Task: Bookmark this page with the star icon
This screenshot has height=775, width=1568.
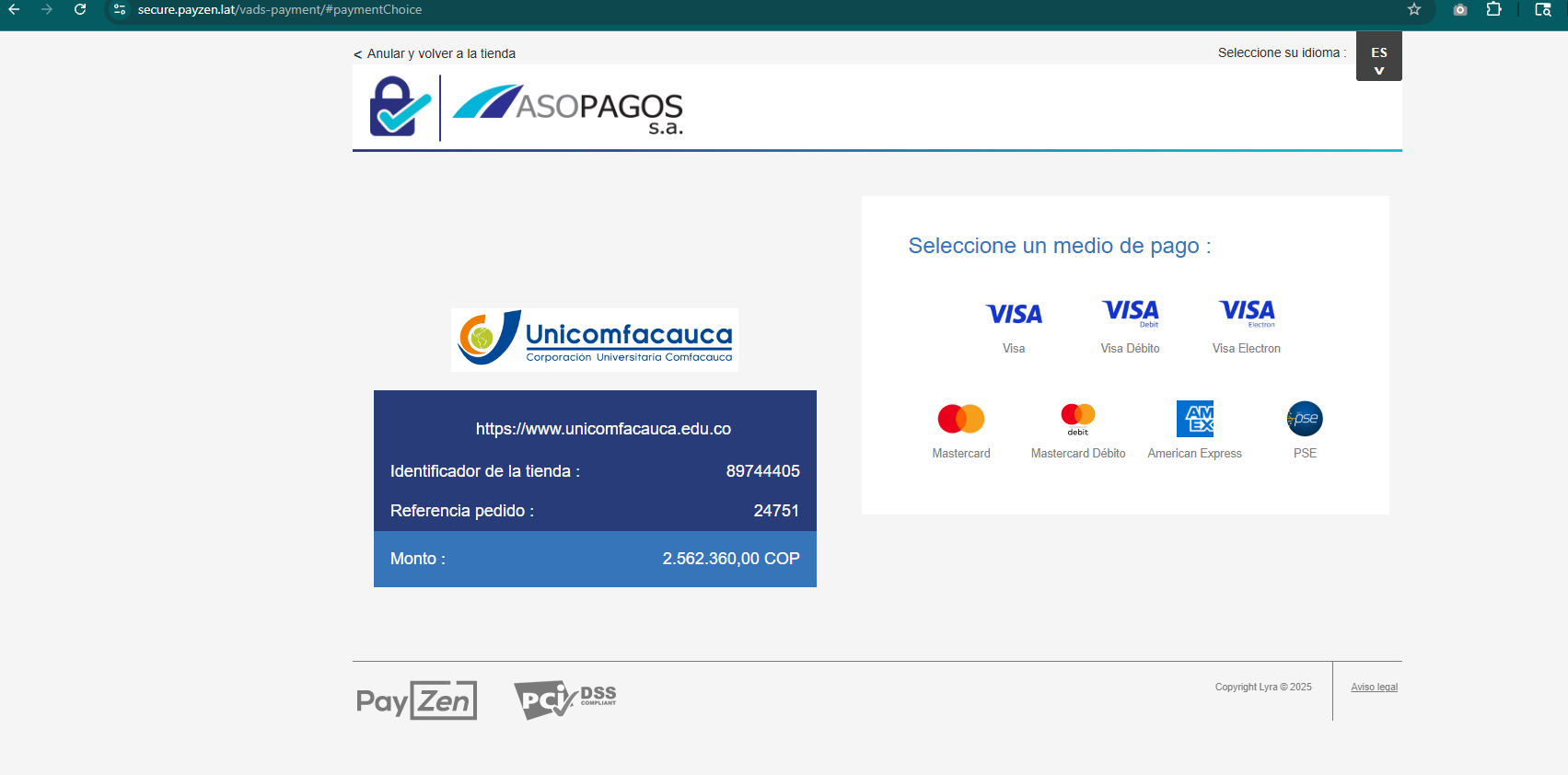Action: (x=1414, y=9)
